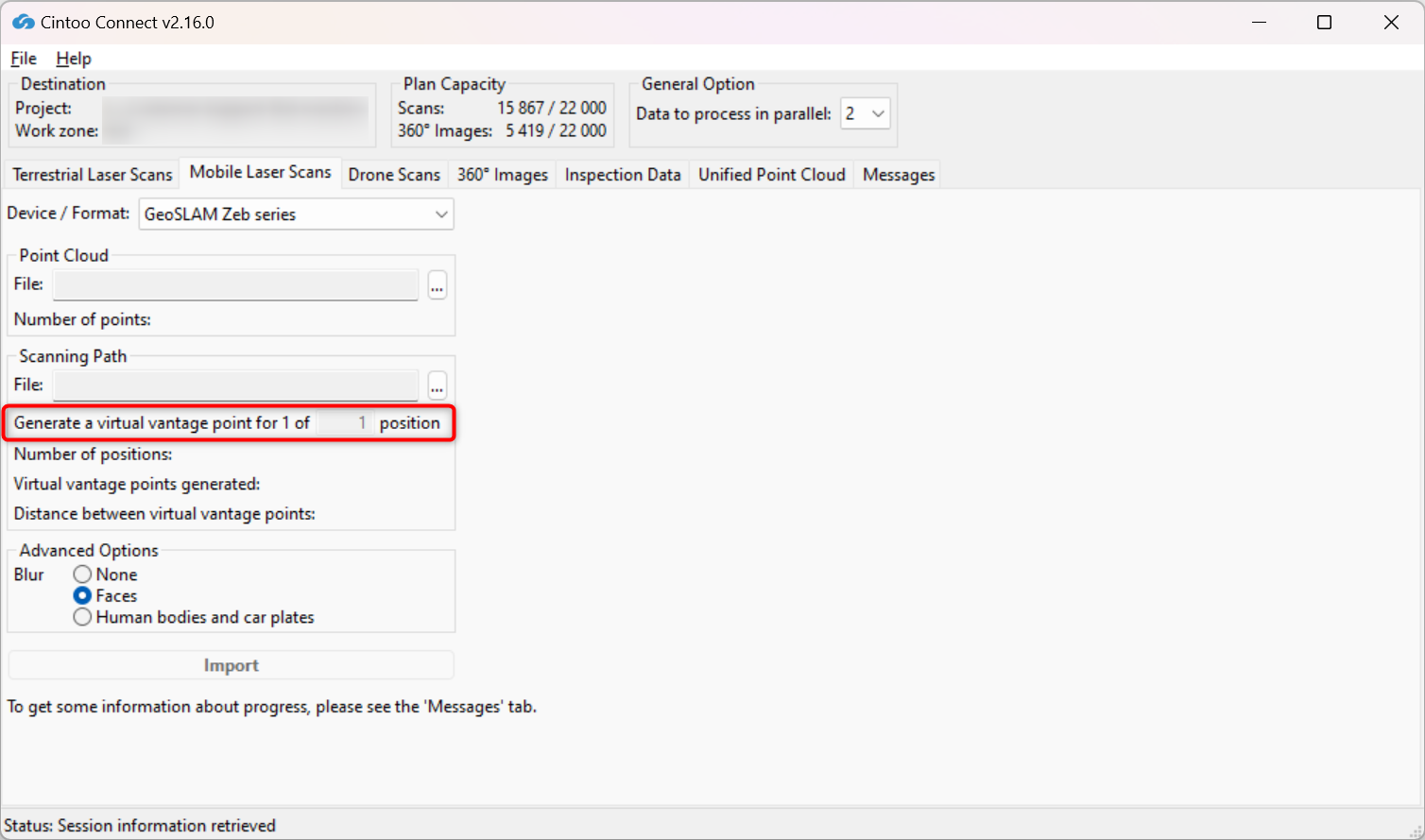
Task: Browse for the Point Cloud file
Action: click(x=437, y=285)
